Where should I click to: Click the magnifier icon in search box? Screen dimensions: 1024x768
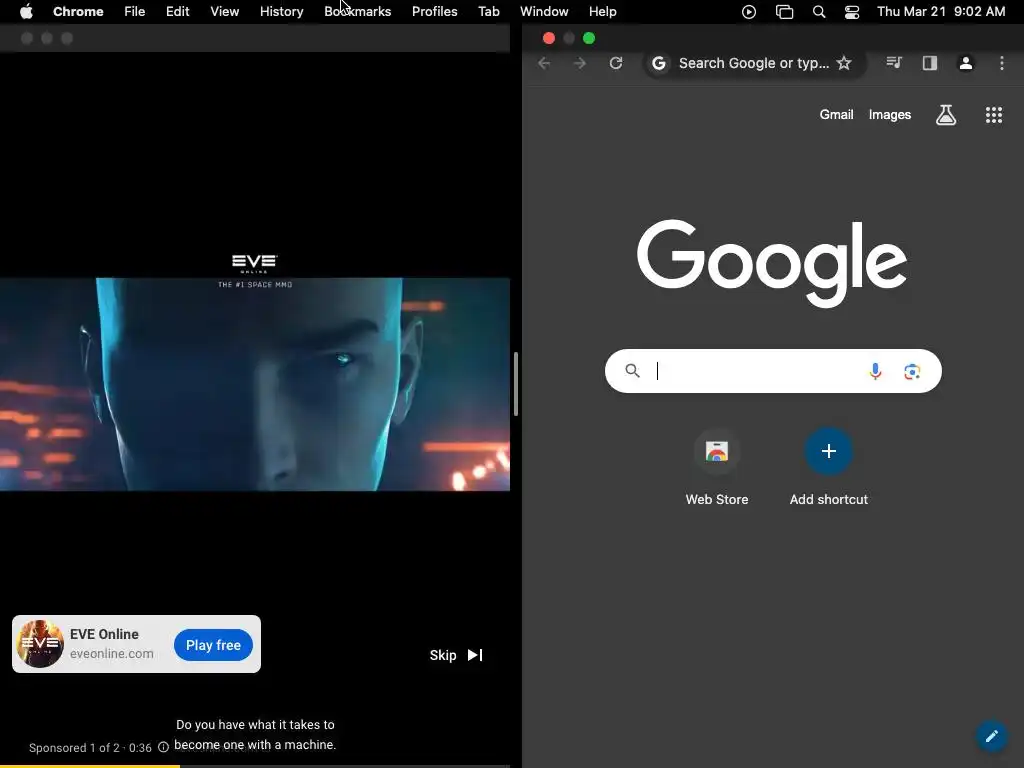click(632, 371)
